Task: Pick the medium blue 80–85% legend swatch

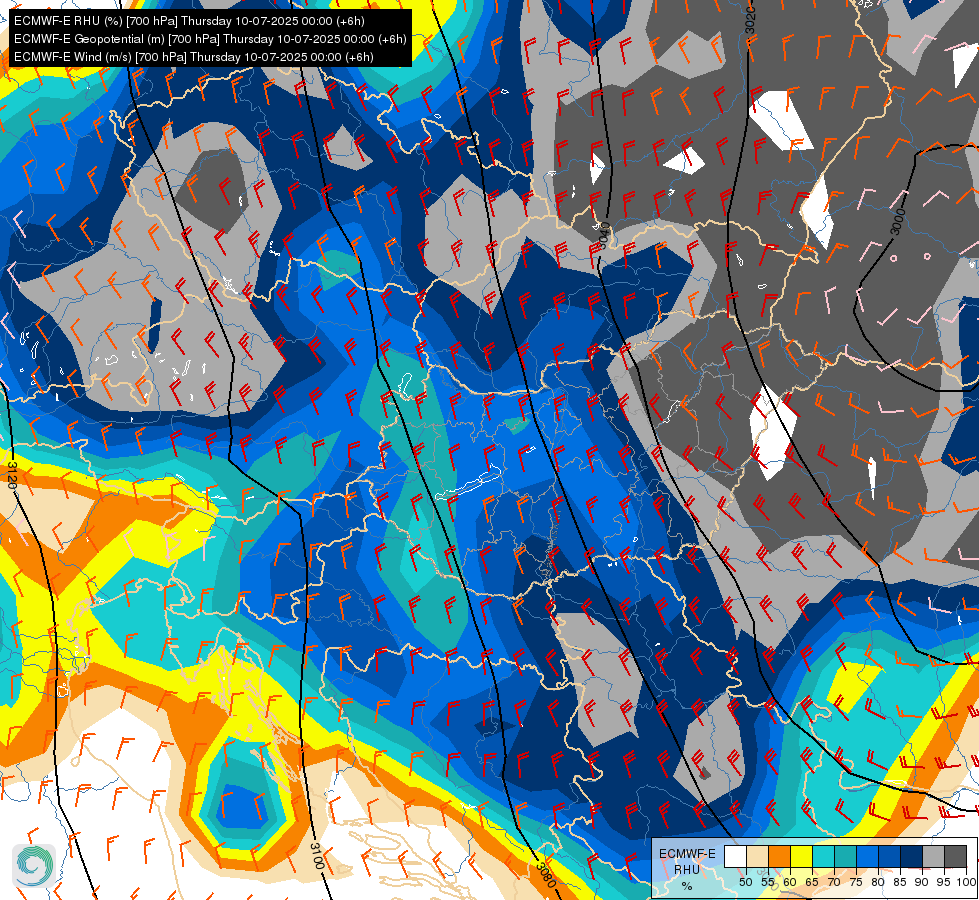Action: [890, 857]
